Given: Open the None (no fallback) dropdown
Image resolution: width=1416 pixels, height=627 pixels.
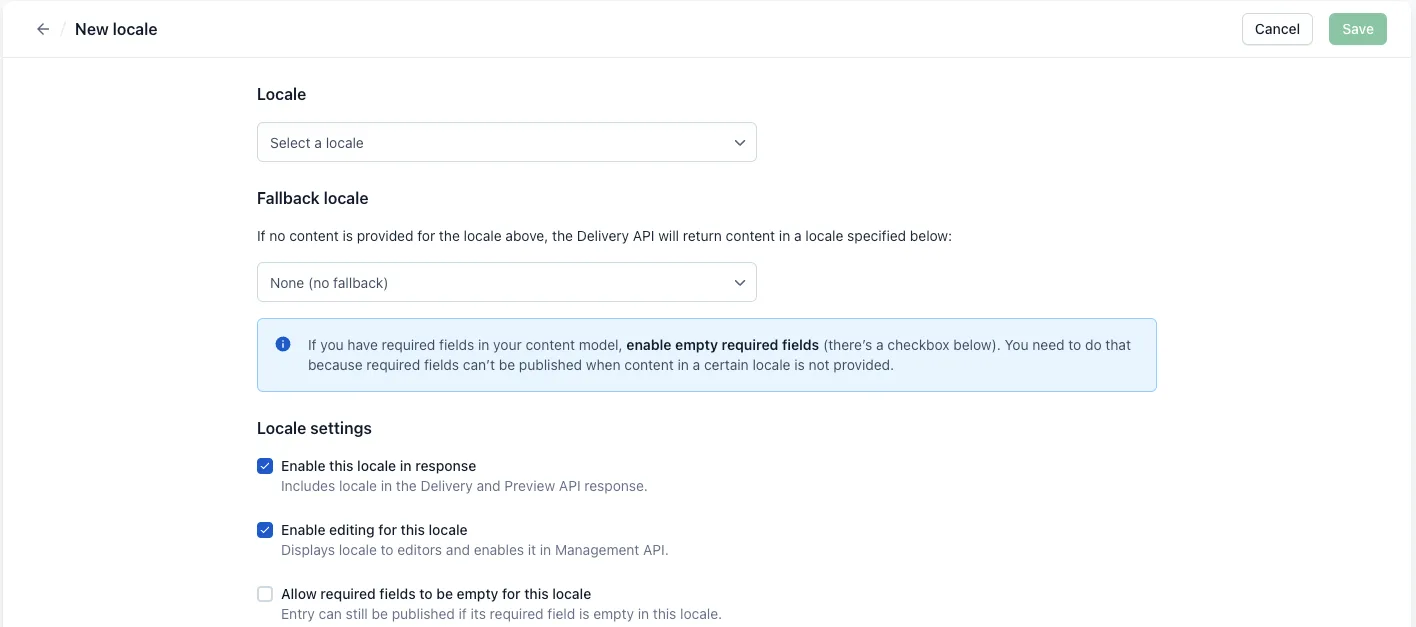Looking at the screenshot, I should pos(507,282).
